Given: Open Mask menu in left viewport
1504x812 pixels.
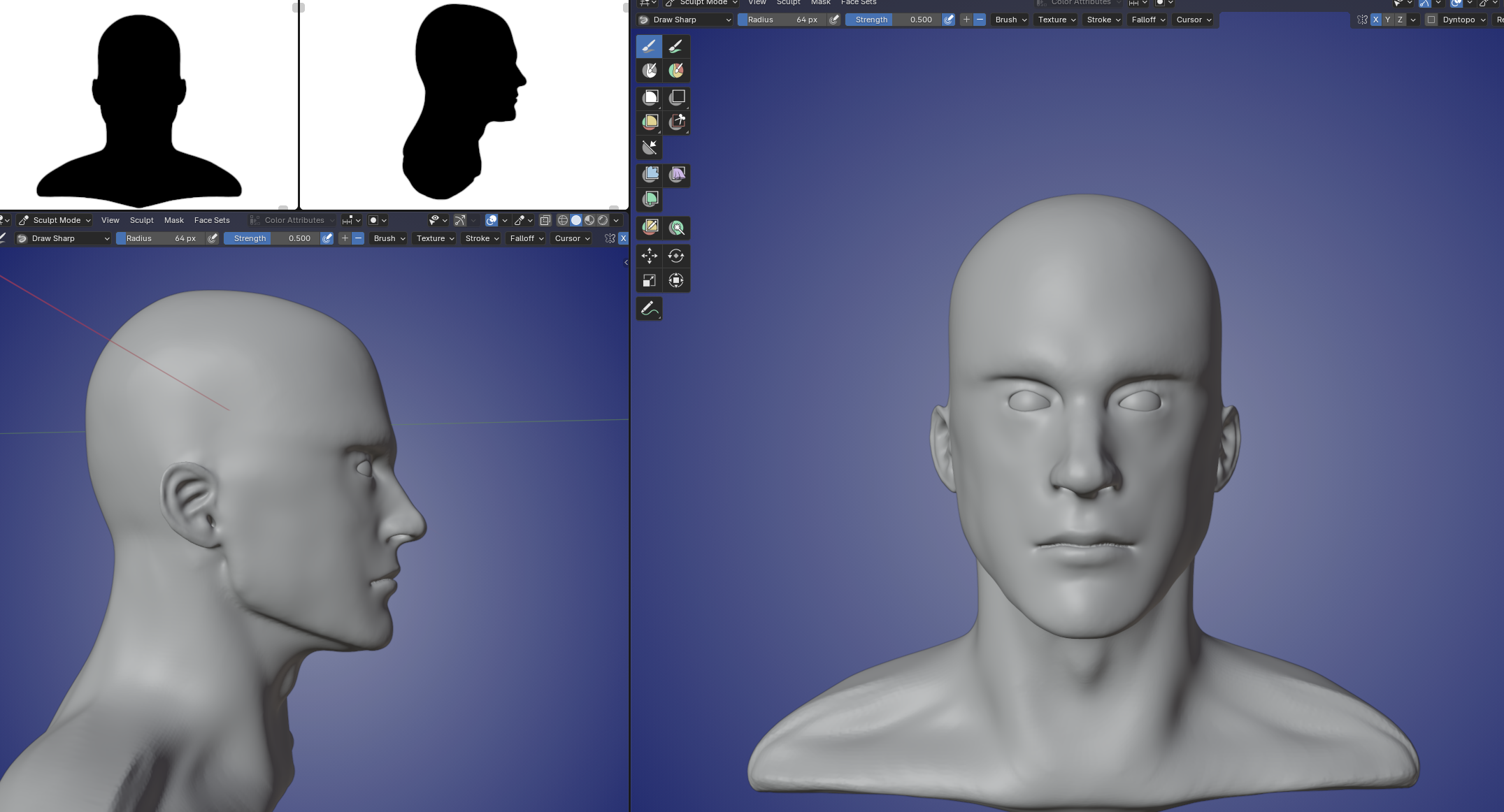Looking at the screenshot, I should [173, 220].
